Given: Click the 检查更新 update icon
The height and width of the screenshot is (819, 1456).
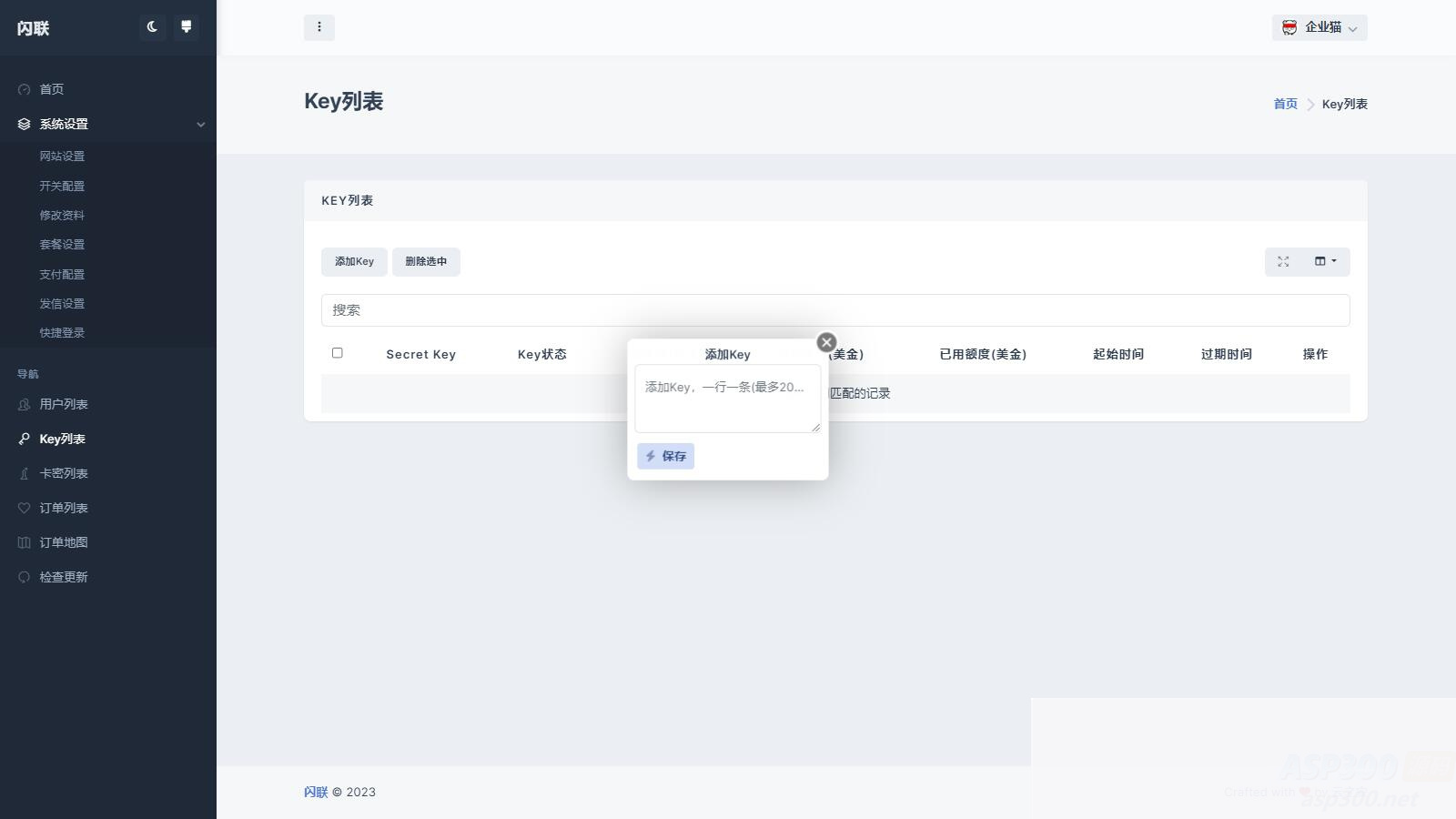Looking at the screenshot, I should [24, 576].
